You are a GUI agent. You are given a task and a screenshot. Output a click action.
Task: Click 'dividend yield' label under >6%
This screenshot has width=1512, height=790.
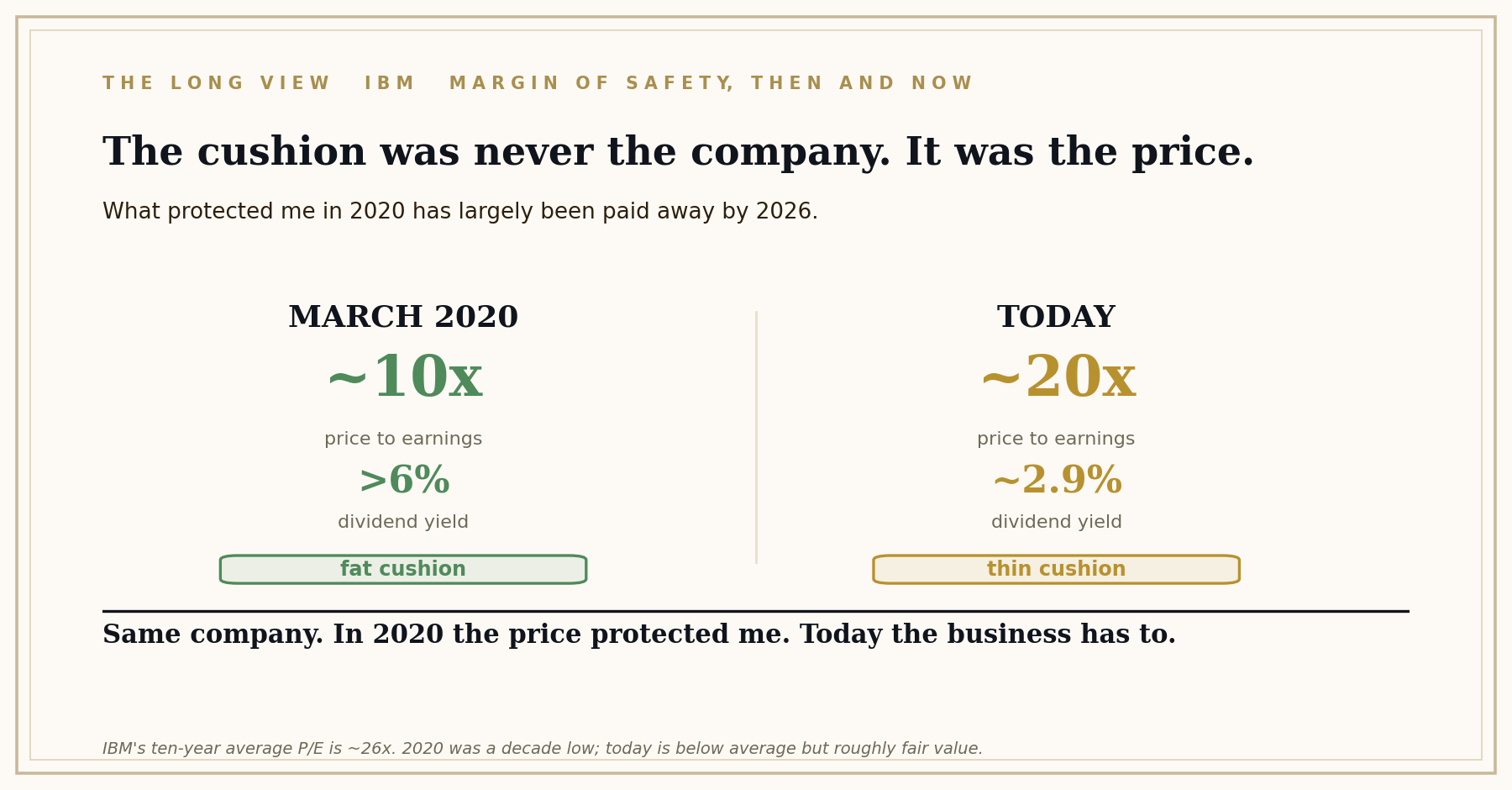pos(403,523)
